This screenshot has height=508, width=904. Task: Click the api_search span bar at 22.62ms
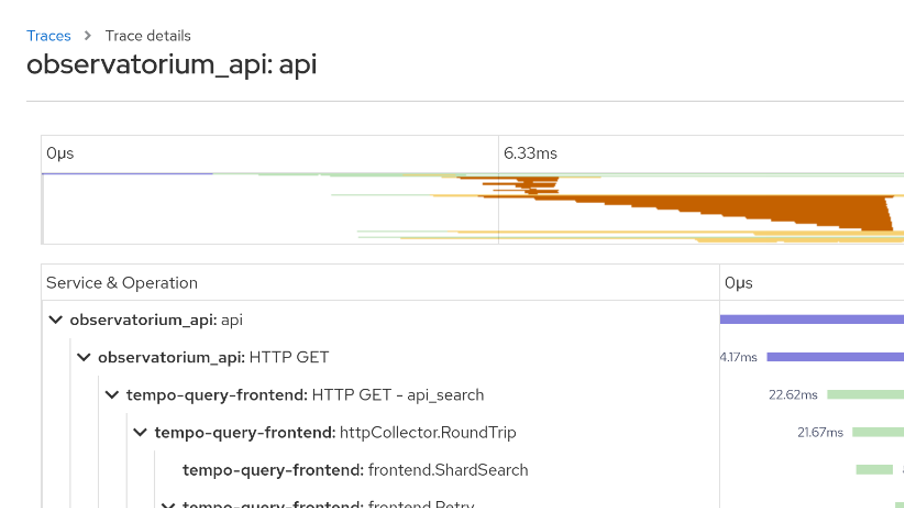click(865, 395)
